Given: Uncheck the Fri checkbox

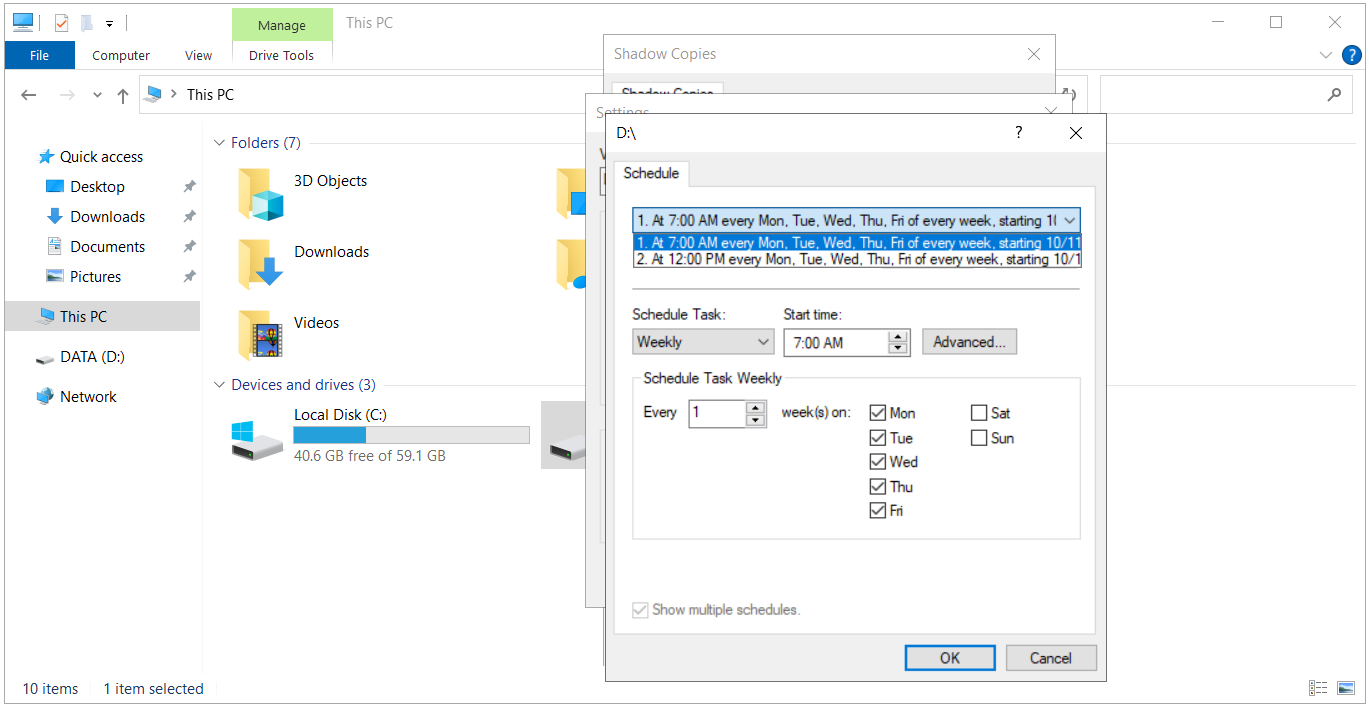Looking at the screenshot, I should [878, 511].
